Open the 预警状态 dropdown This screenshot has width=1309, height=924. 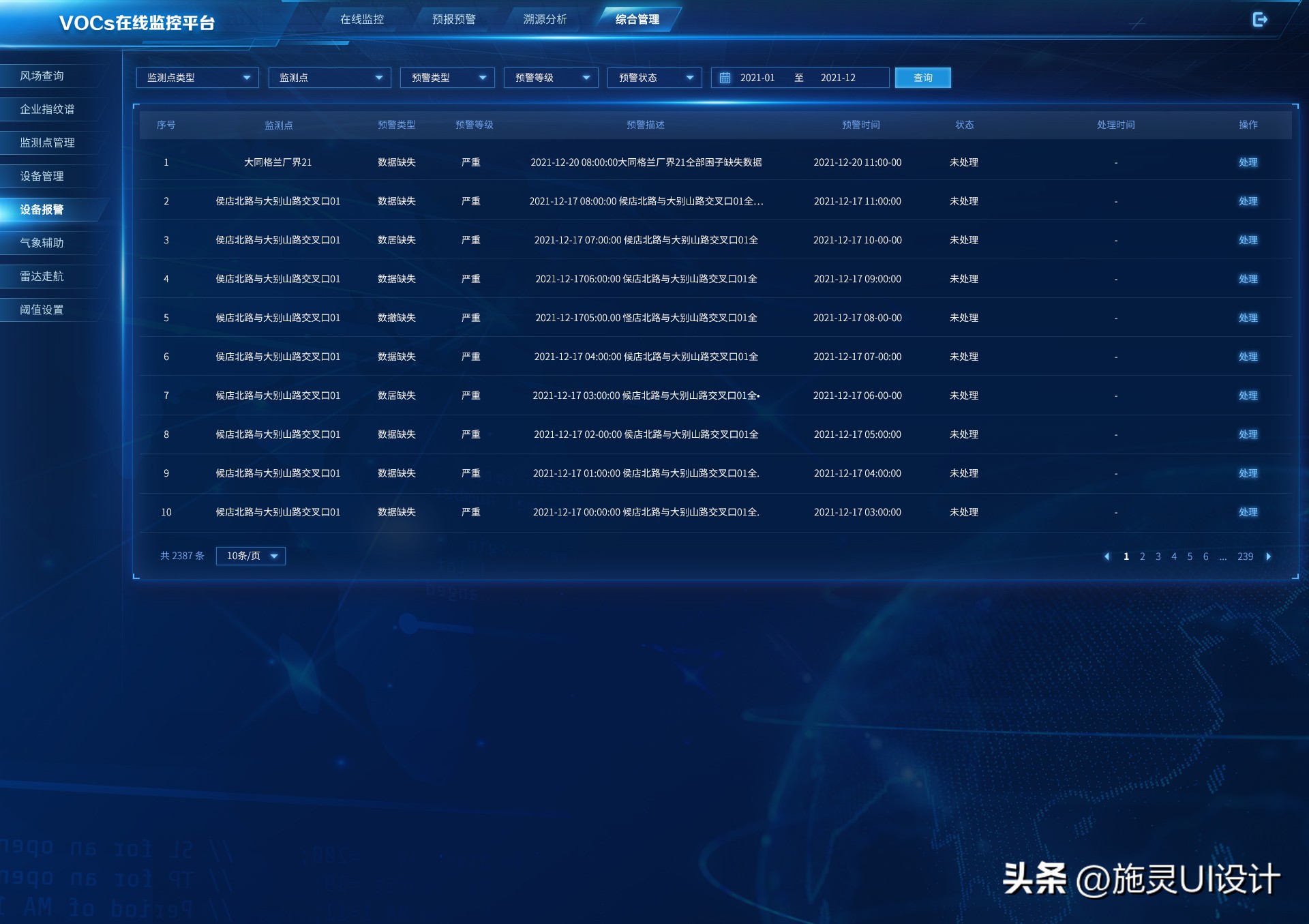[654, 78]
